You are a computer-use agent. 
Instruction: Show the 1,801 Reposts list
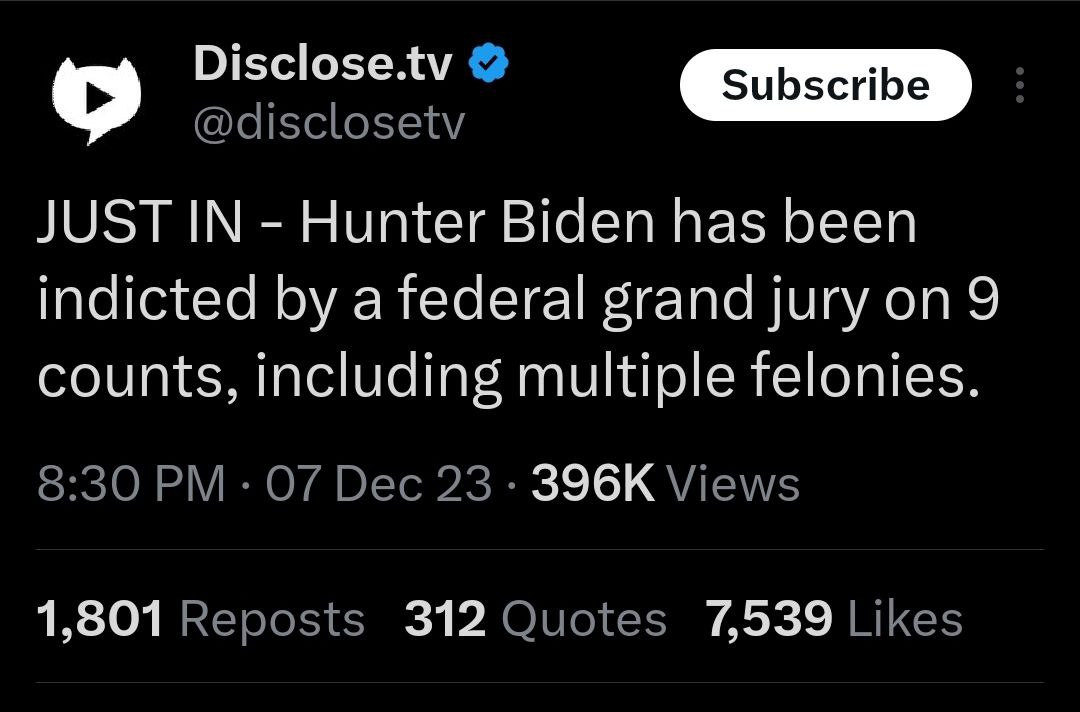[x=200, y=619]
